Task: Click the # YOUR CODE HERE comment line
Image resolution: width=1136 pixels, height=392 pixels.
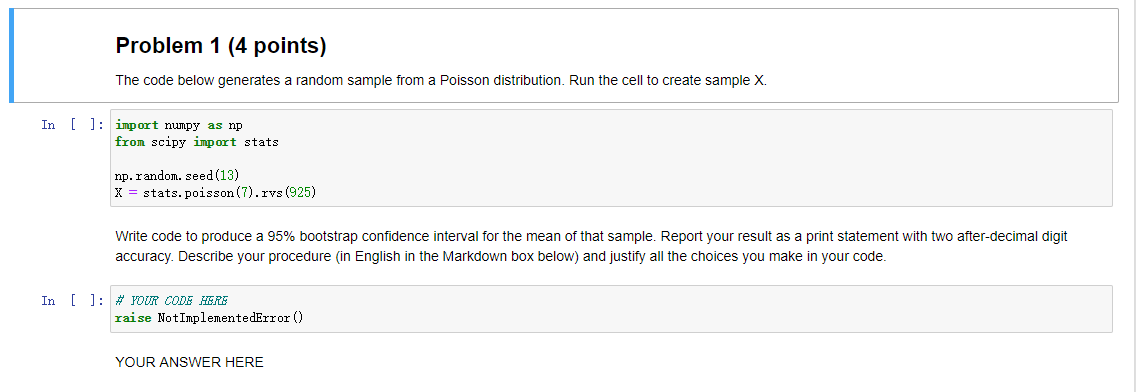Action: coord(172,300)
